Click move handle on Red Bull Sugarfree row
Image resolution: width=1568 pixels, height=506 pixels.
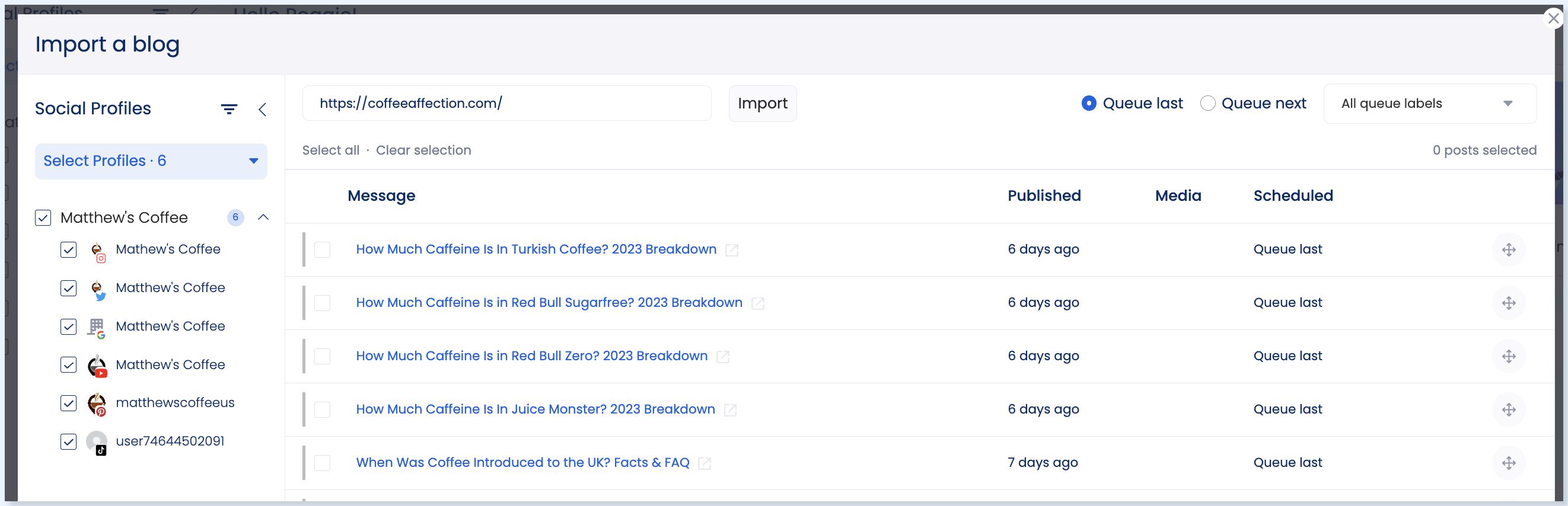coord(1508,303)
